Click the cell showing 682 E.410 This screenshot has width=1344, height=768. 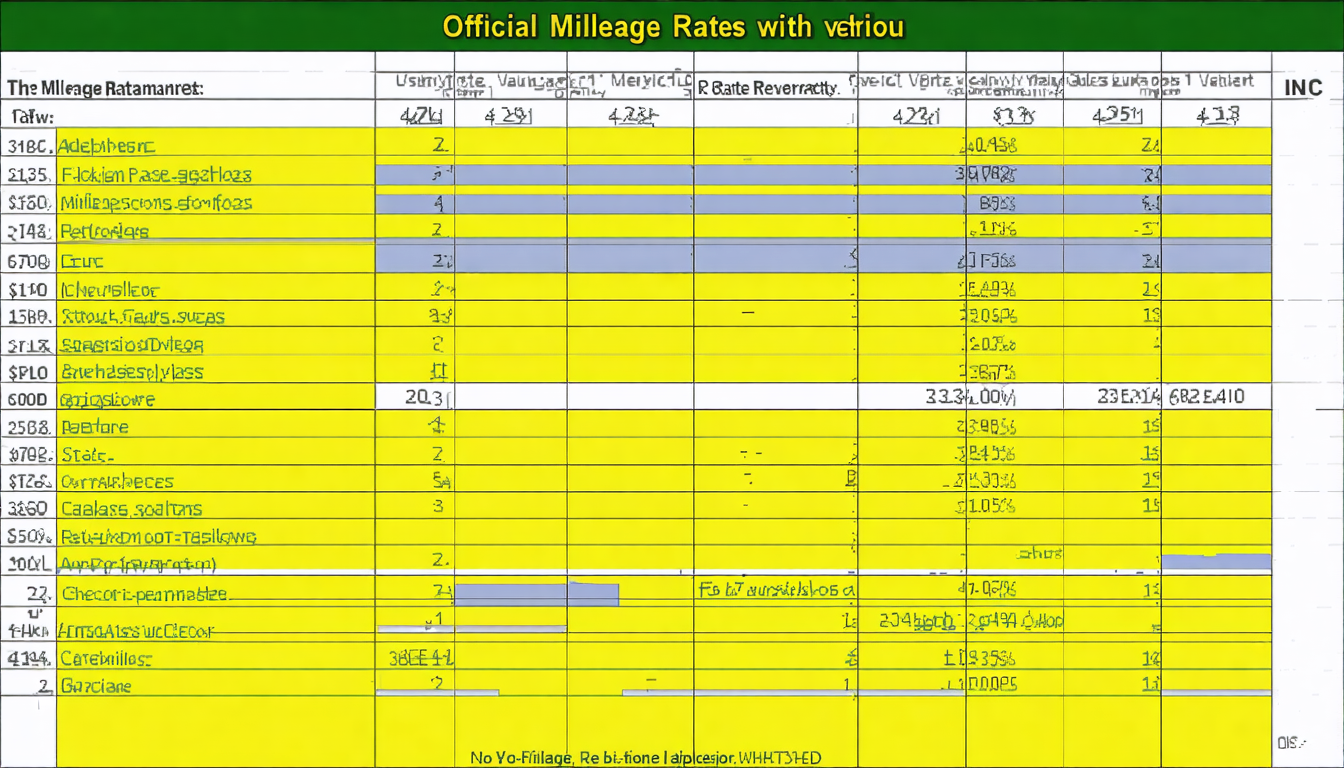(x=1206, y=396)
